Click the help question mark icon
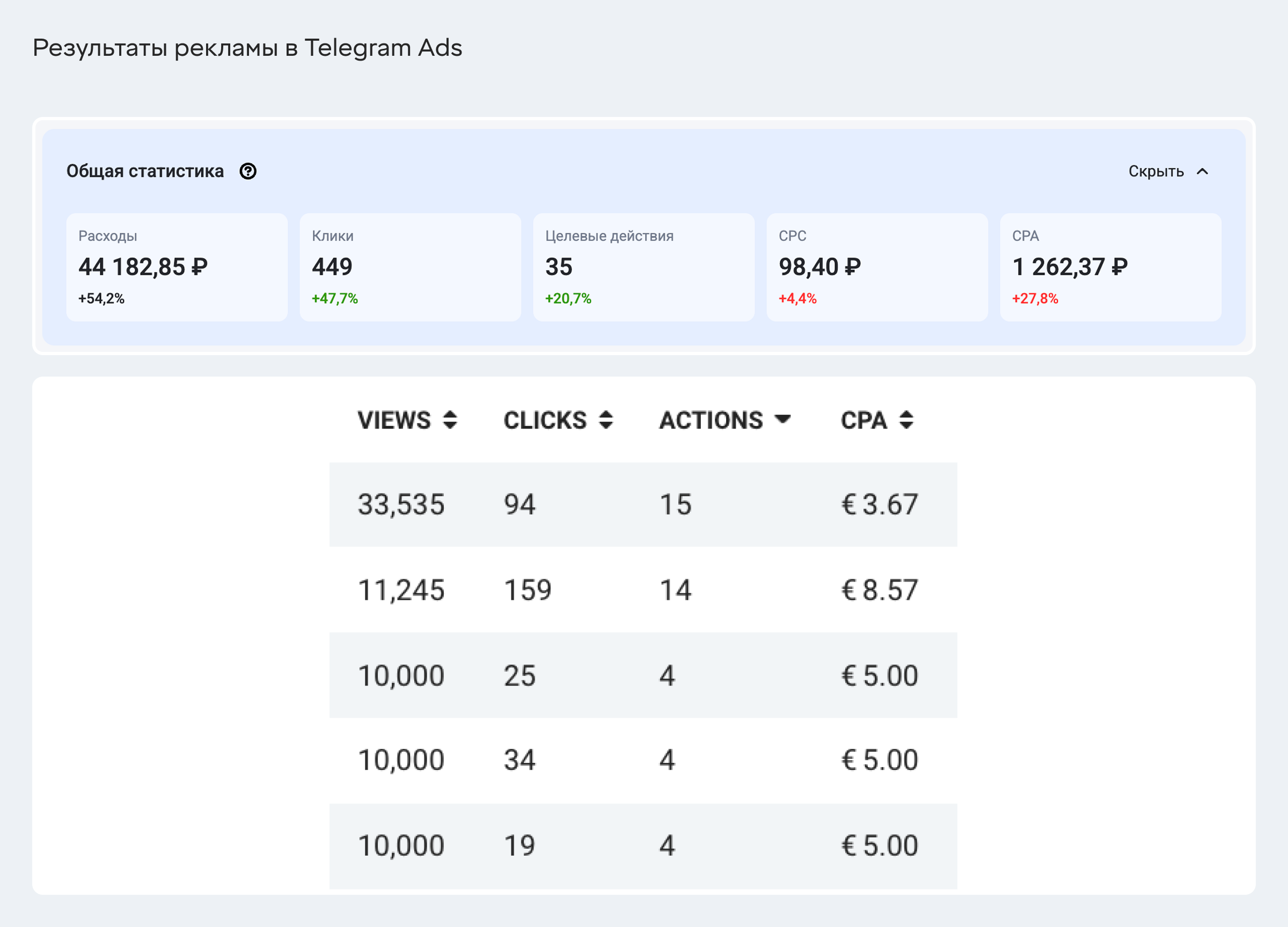1288x927 pixels. tap(247, 171)
